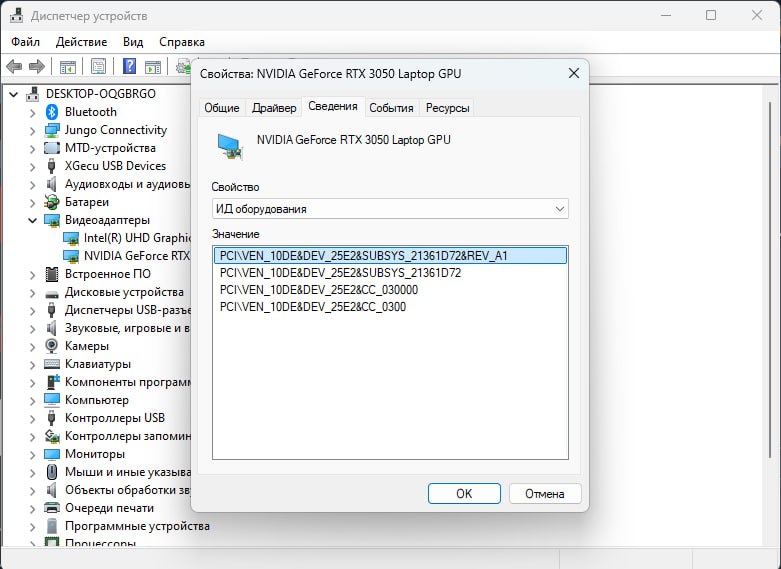
Task: Click the Back arrow in toolbar
Action: (14, 66)
